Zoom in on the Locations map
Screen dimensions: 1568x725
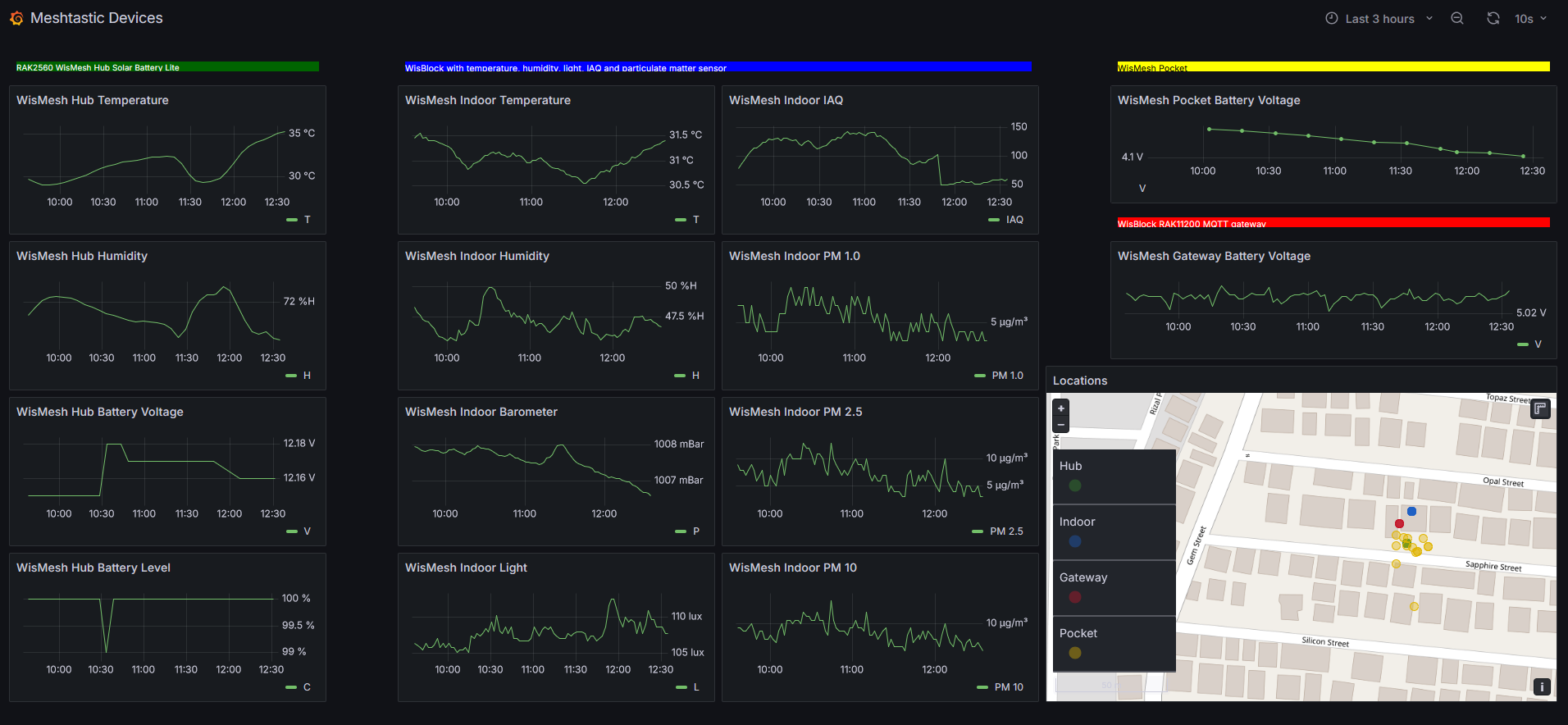(x=1061, y=408)
